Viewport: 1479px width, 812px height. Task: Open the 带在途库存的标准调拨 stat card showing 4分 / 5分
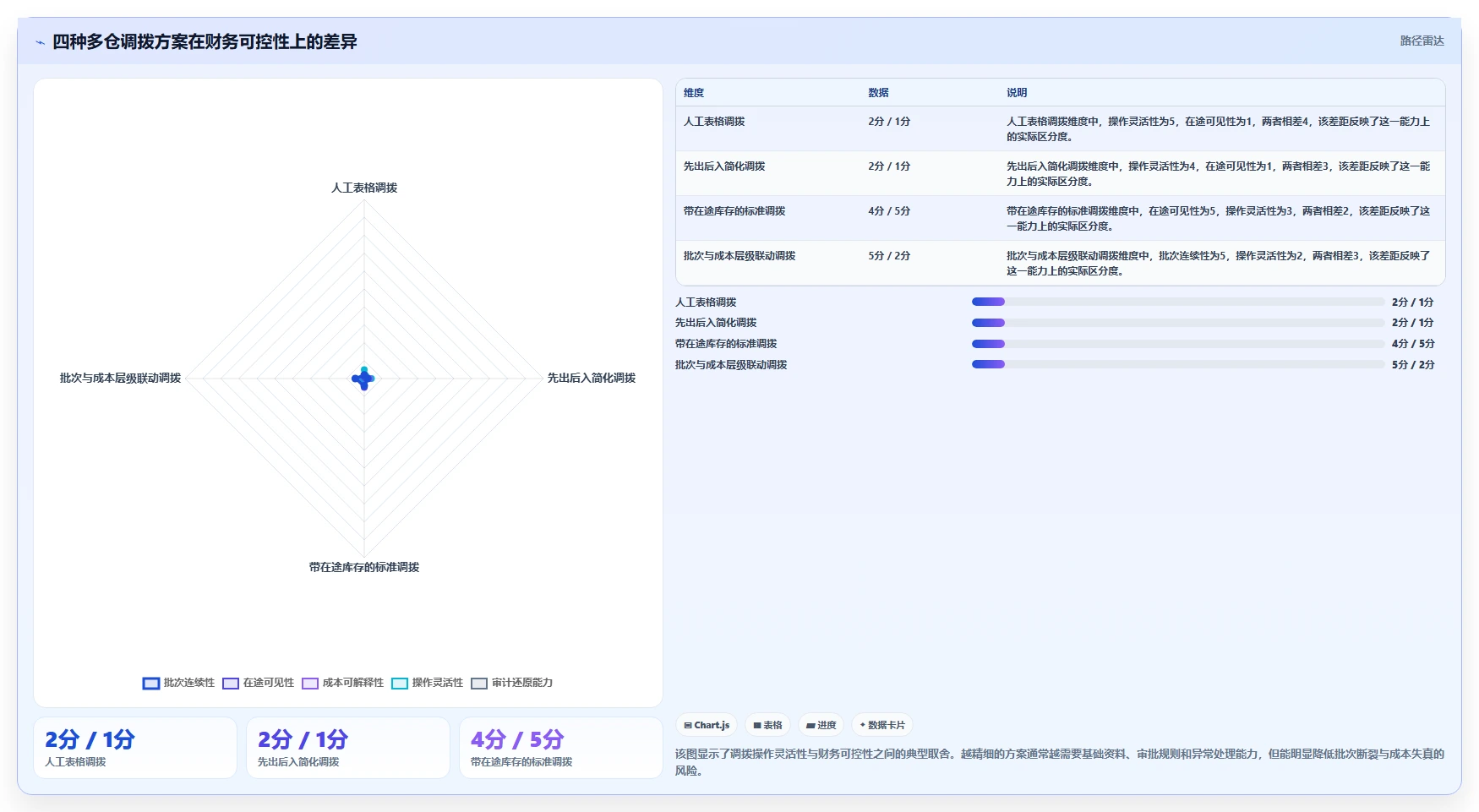click(x=561, y=748)
